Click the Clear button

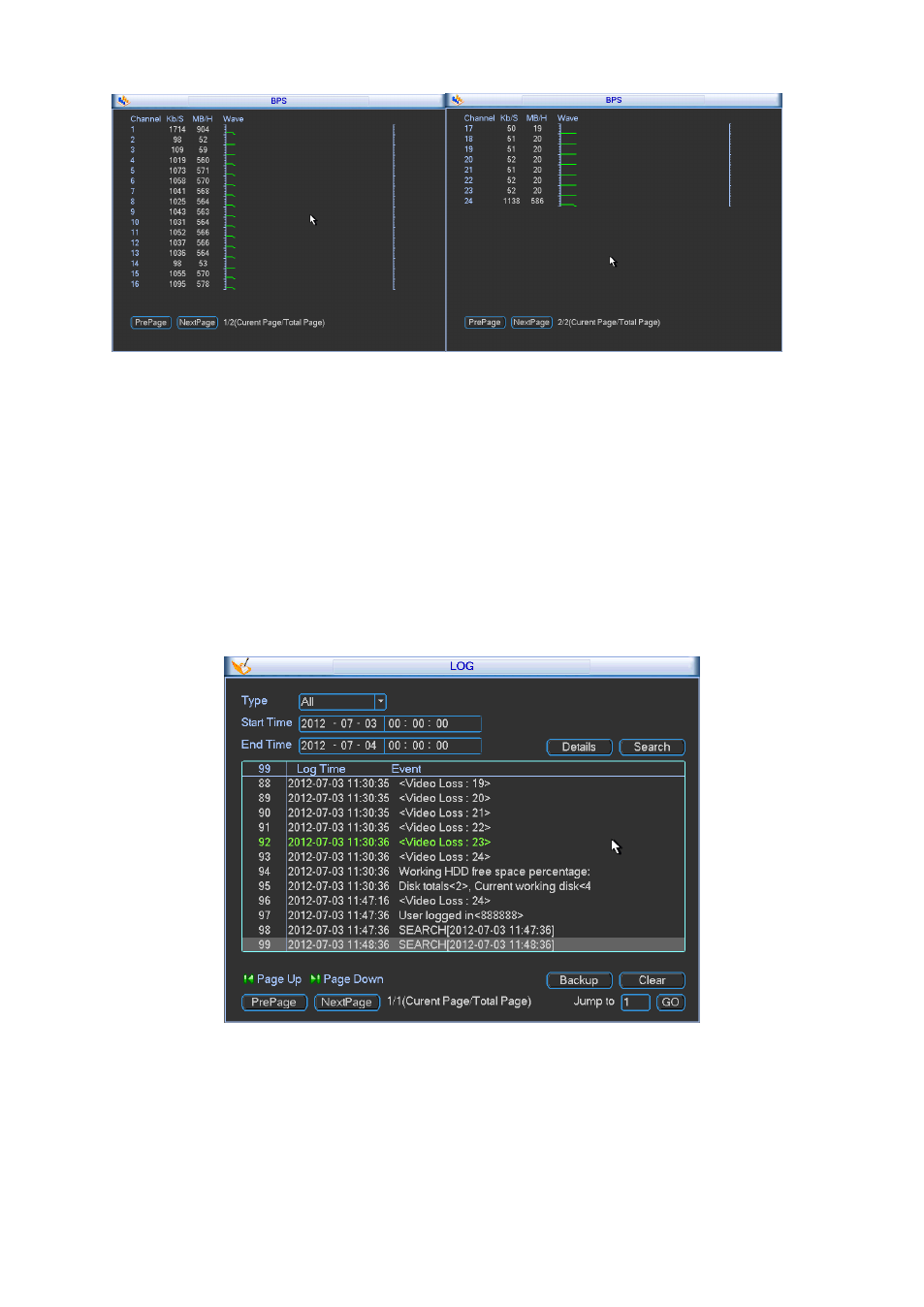click(652, 980)
